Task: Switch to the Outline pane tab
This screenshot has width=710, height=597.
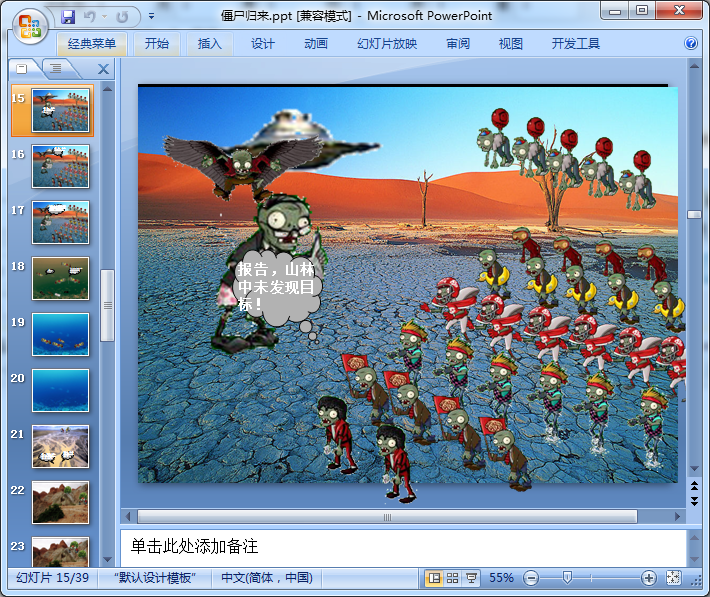Action: (56, 68)
